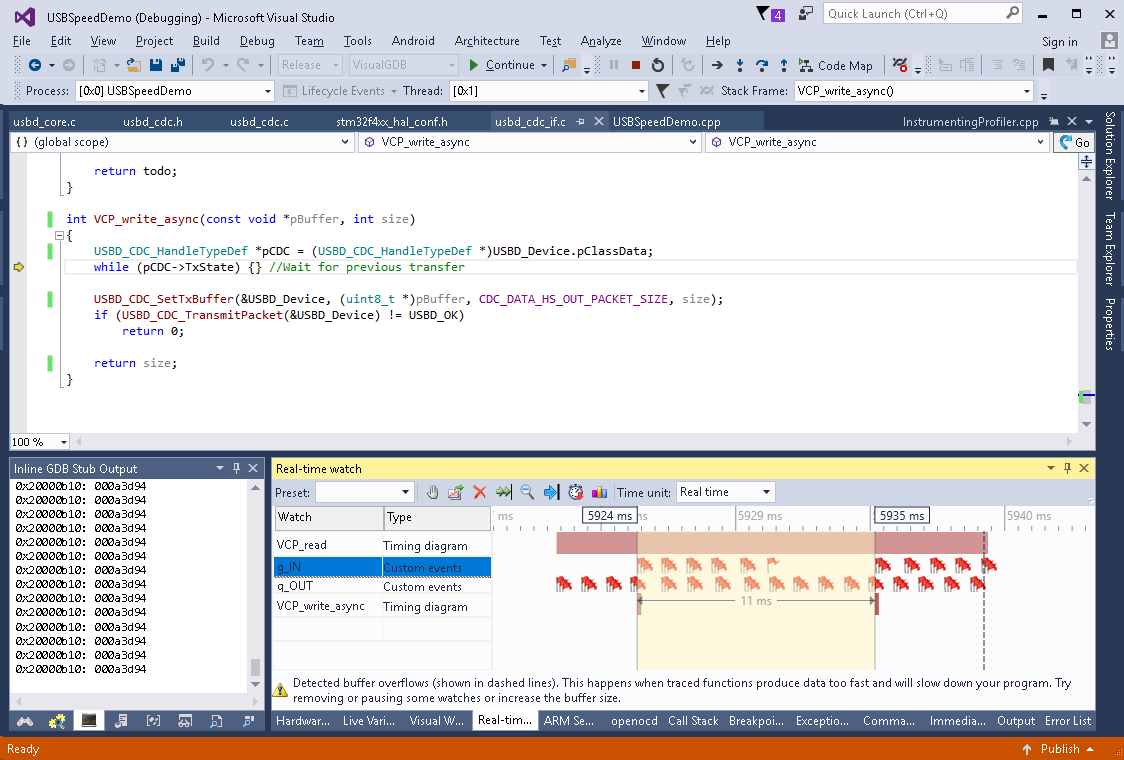
Task: Open the Build menu
Action: click(x=206, y=41)
